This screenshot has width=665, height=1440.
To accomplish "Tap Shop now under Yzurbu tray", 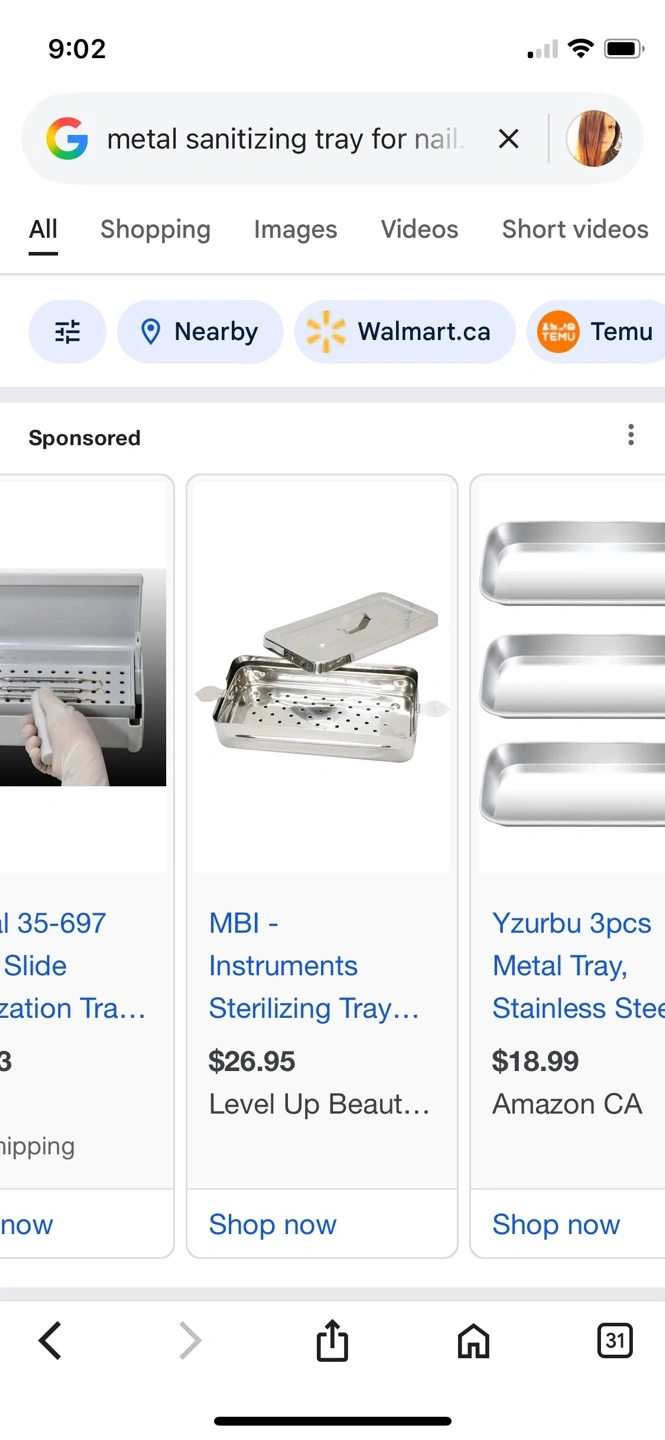I will [556, 1224].
